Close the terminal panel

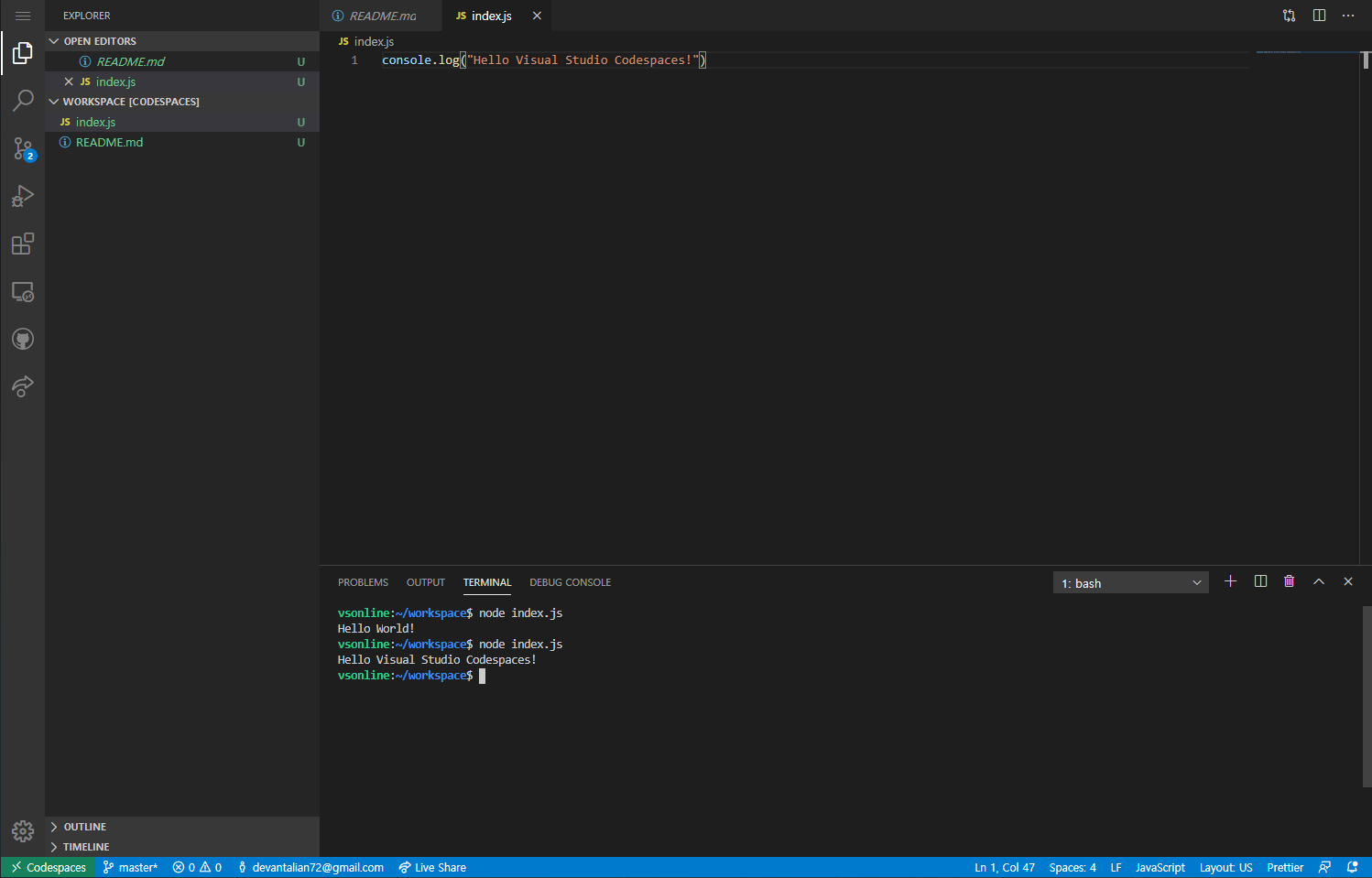(1348, 581)
